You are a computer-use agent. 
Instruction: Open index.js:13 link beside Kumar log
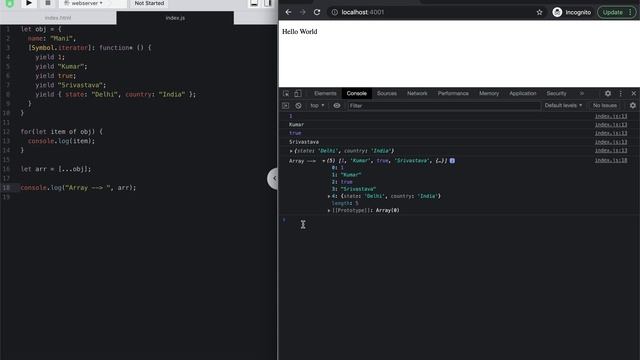click(611, 124)
